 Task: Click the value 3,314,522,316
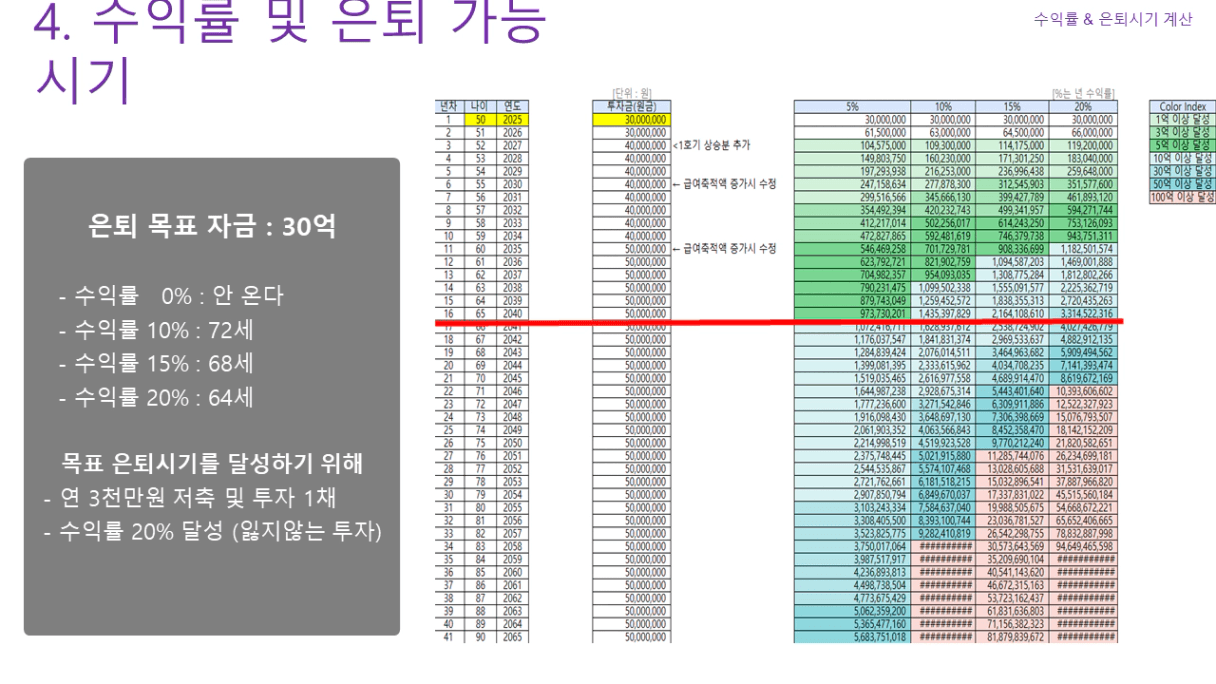tap(1088, 313)
